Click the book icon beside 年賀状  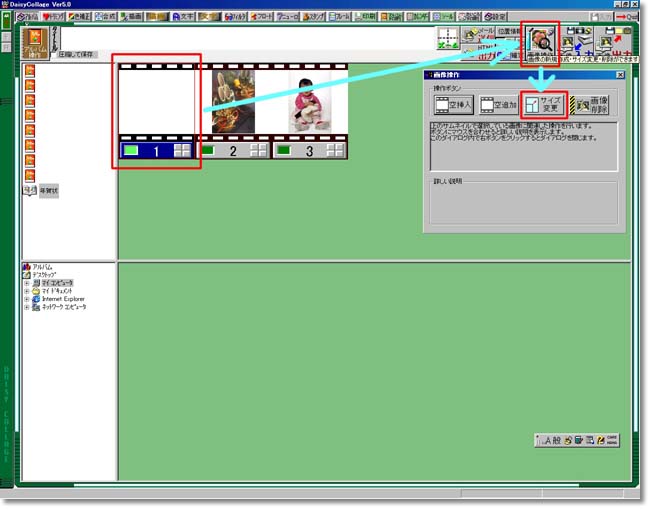click(x=30, y=191)
